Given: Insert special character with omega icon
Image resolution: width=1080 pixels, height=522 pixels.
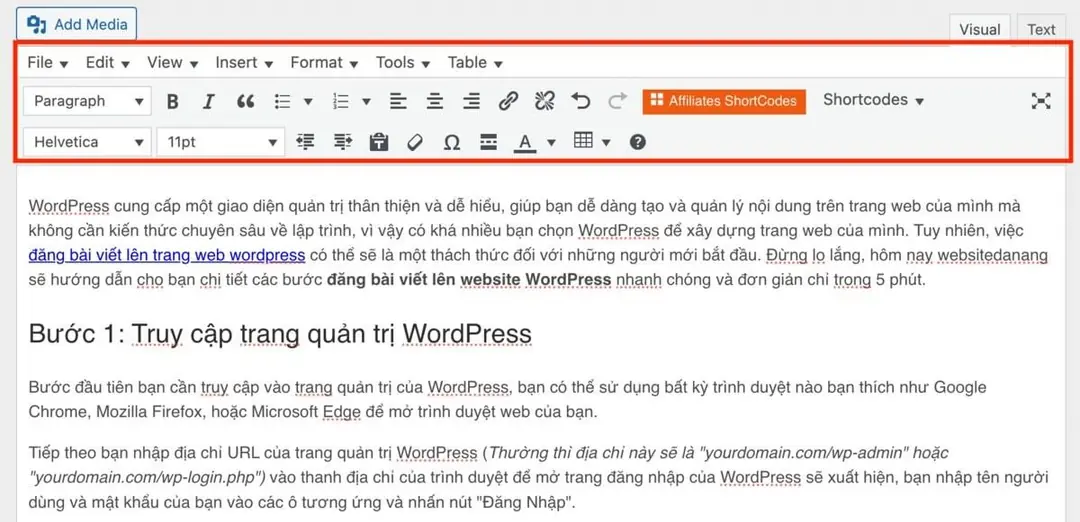Looking at the screenshot, I should [x=451, y=142].
